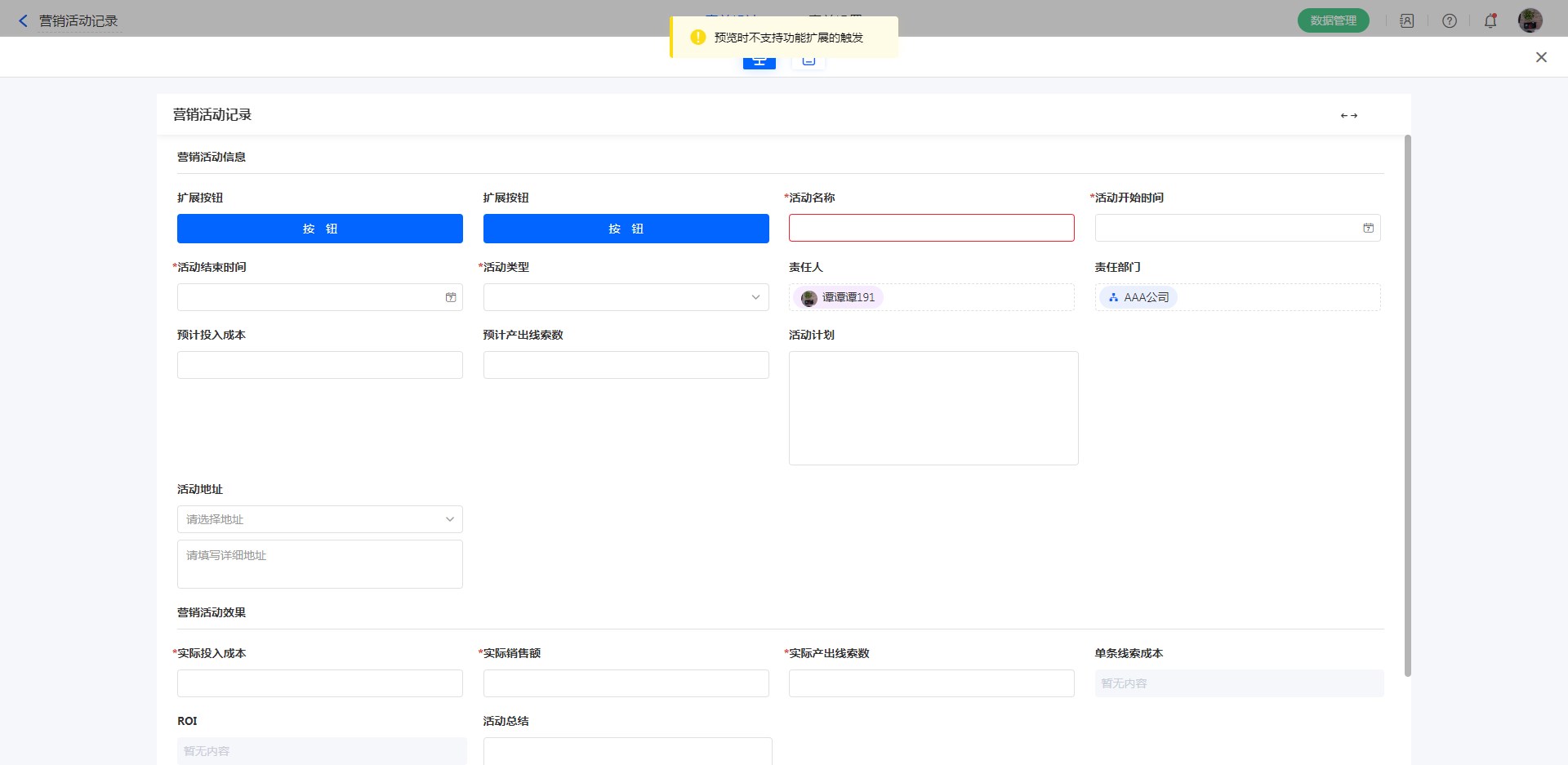This screenshot has height=765, width=1568.
Task: Click the expand width arrows icon
Action: click(1348, 116)
